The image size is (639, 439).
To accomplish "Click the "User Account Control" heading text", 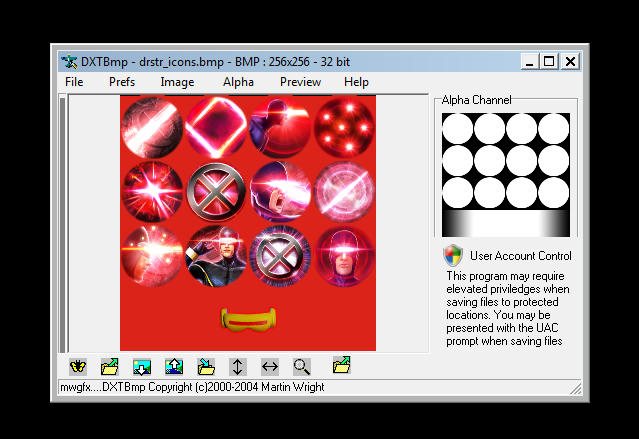I will click(x=521, y=256).
